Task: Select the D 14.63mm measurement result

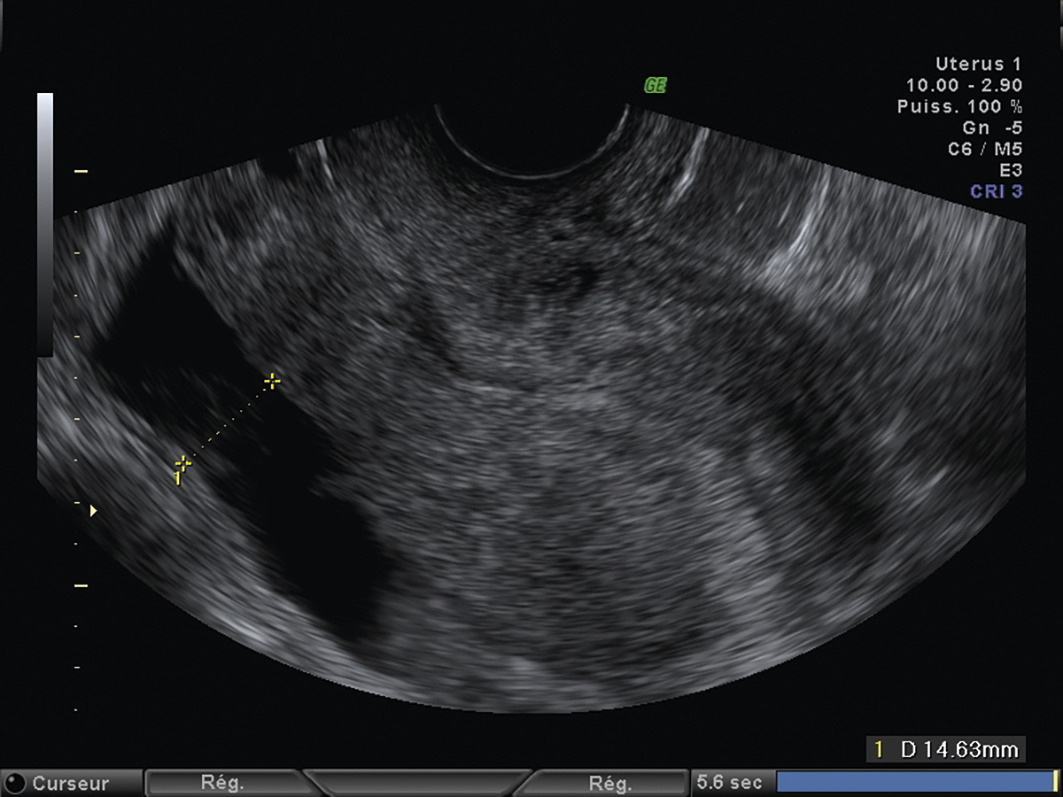Action: click(945, 749)
